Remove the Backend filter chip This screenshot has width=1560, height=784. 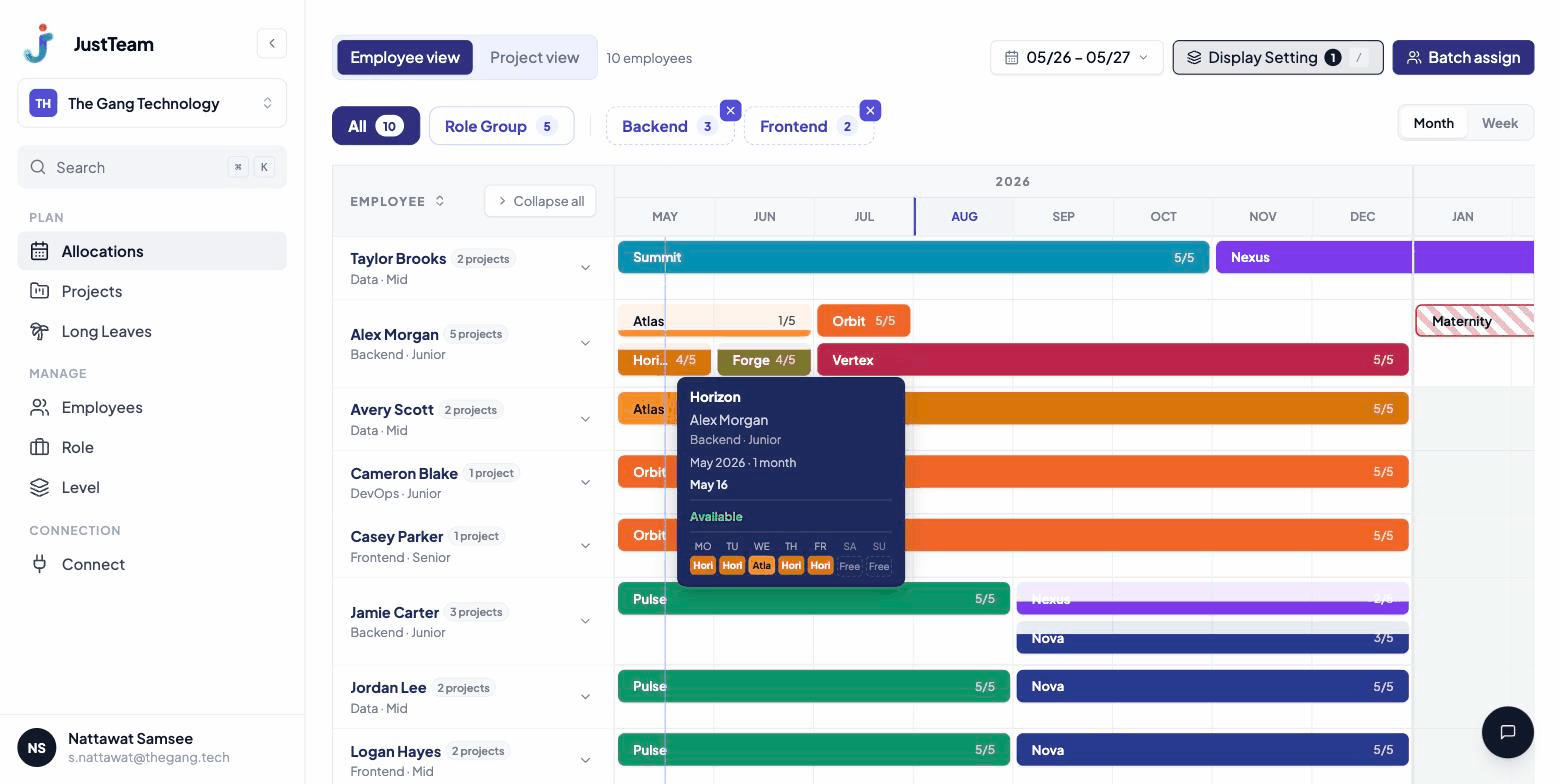click(730, 110)
